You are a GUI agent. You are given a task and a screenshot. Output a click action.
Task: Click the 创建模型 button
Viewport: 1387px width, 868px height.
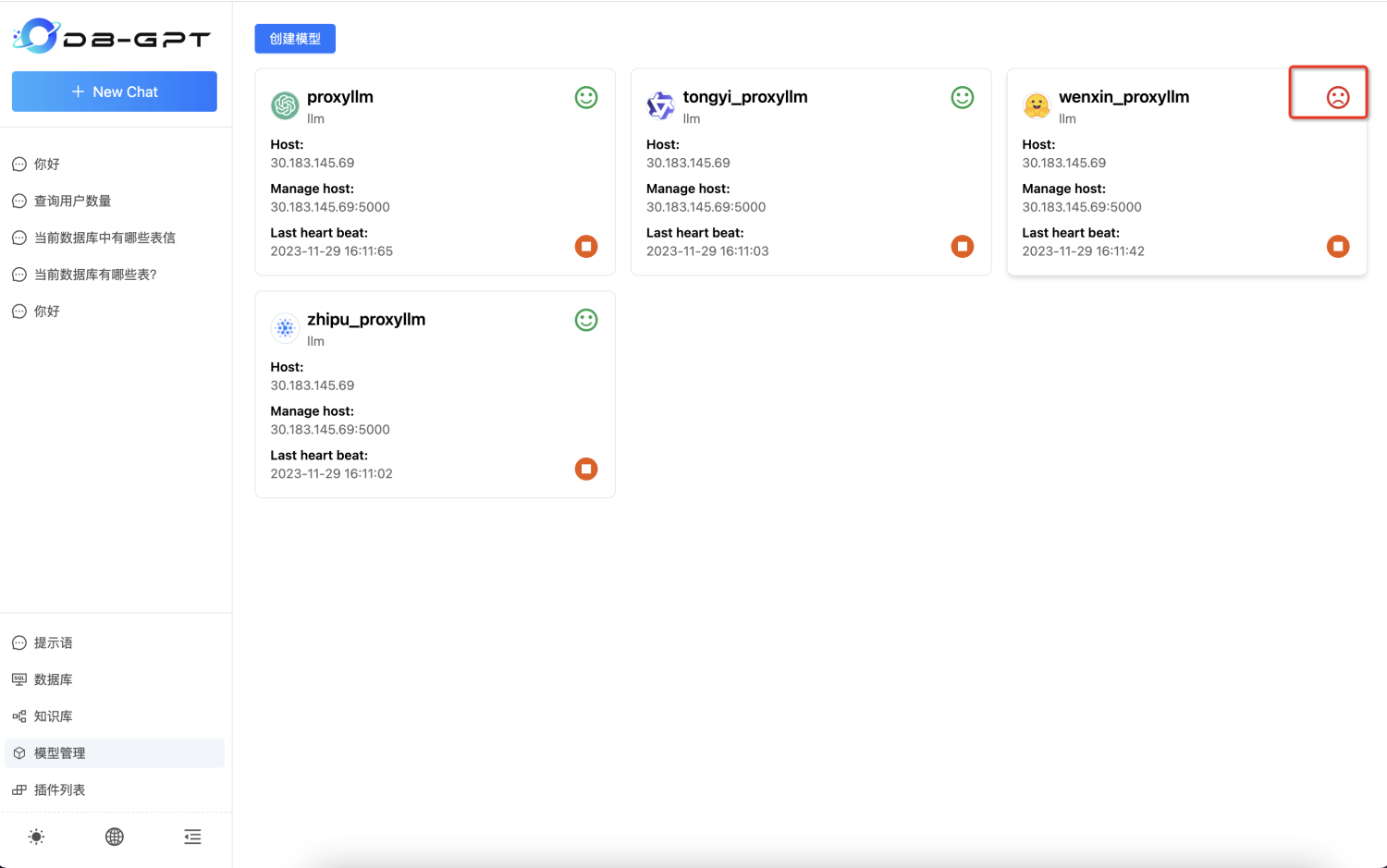[x=295, y=39]
